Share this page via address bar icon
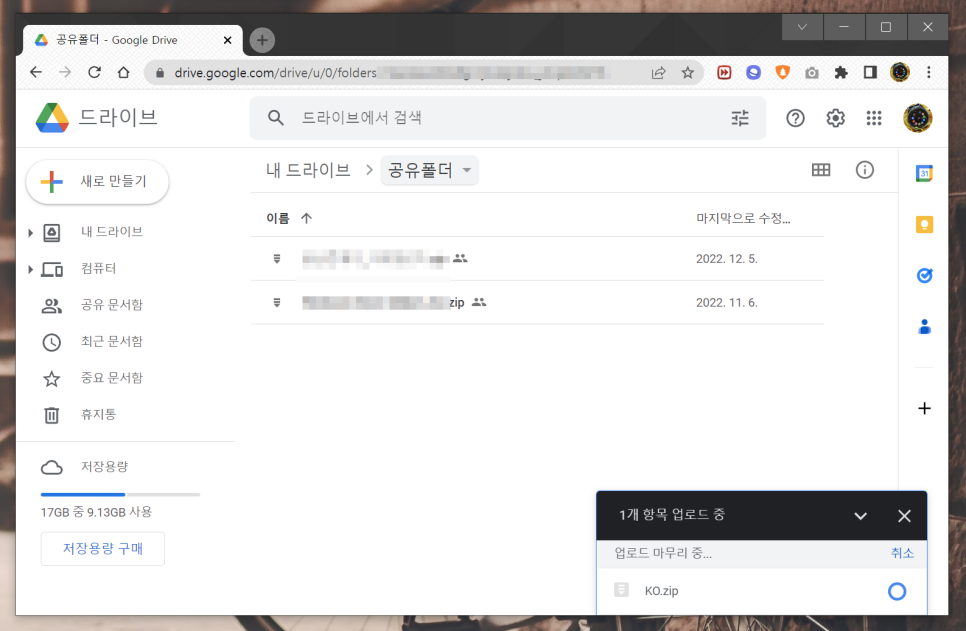The width and height of the screenshot is (966, 631). pyautogui.click(x=659, y=73)
